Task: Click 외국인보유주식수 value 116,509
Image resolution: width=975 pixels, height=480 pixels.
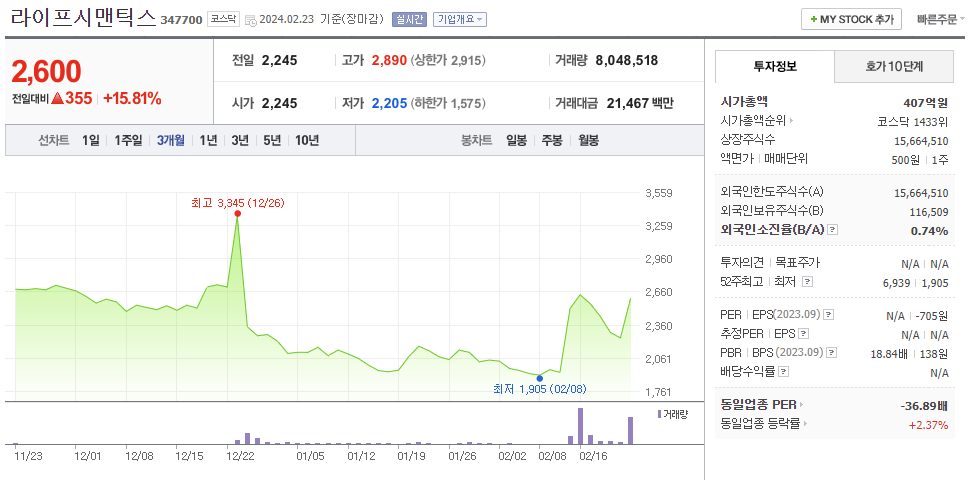Action: [929, 212]
